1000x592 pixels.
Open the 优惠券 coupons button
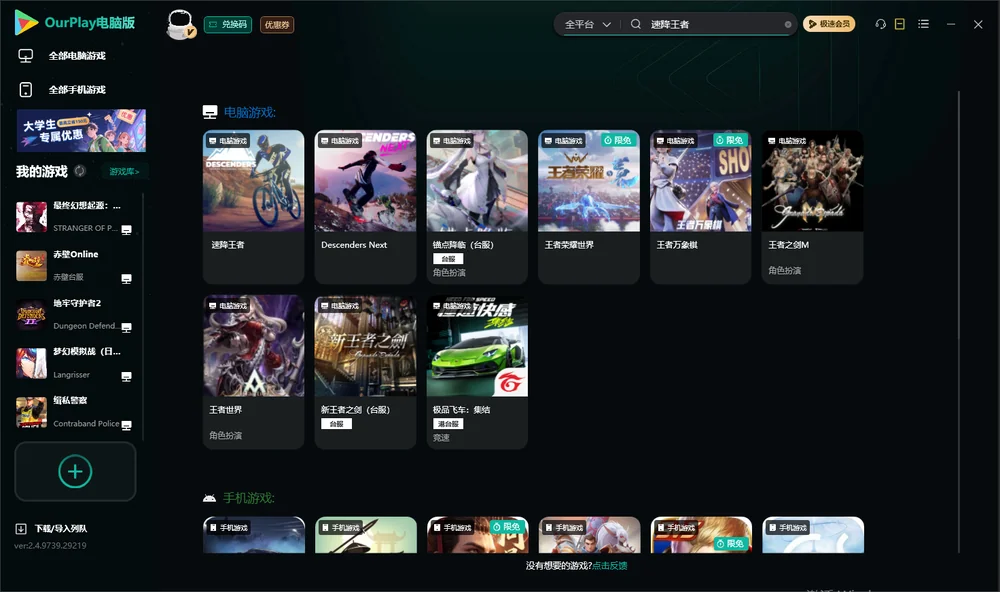coord(277,24)
